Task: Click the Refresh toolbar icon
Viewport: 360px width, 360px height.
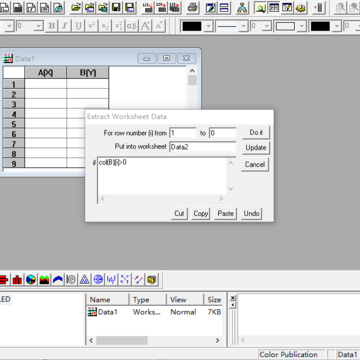Action: coord(211,7)
